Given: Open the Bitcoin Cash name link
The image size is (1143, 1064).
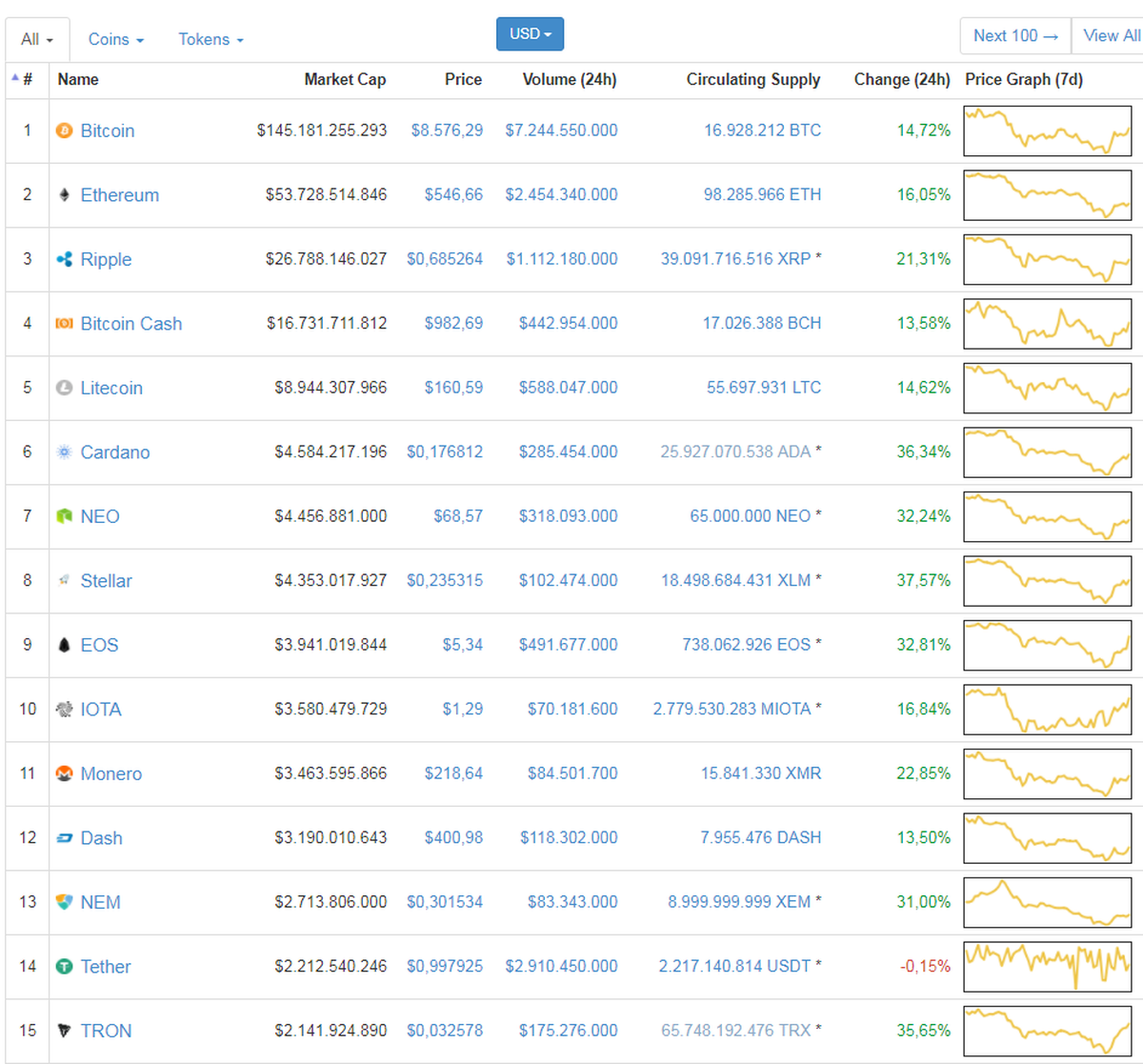Looking at the screenshot, I should pyautogui.click(x=131, y=324).
